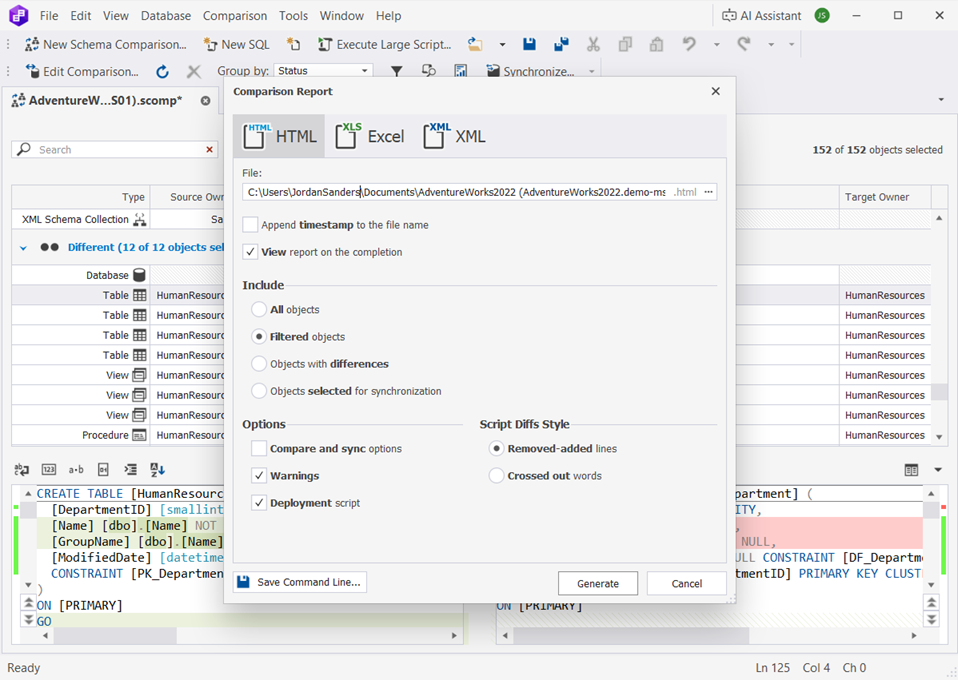Choose the Excel report format
Image resolution: width=958 pixels, height=680 pixels.
(x=370, y=136)
